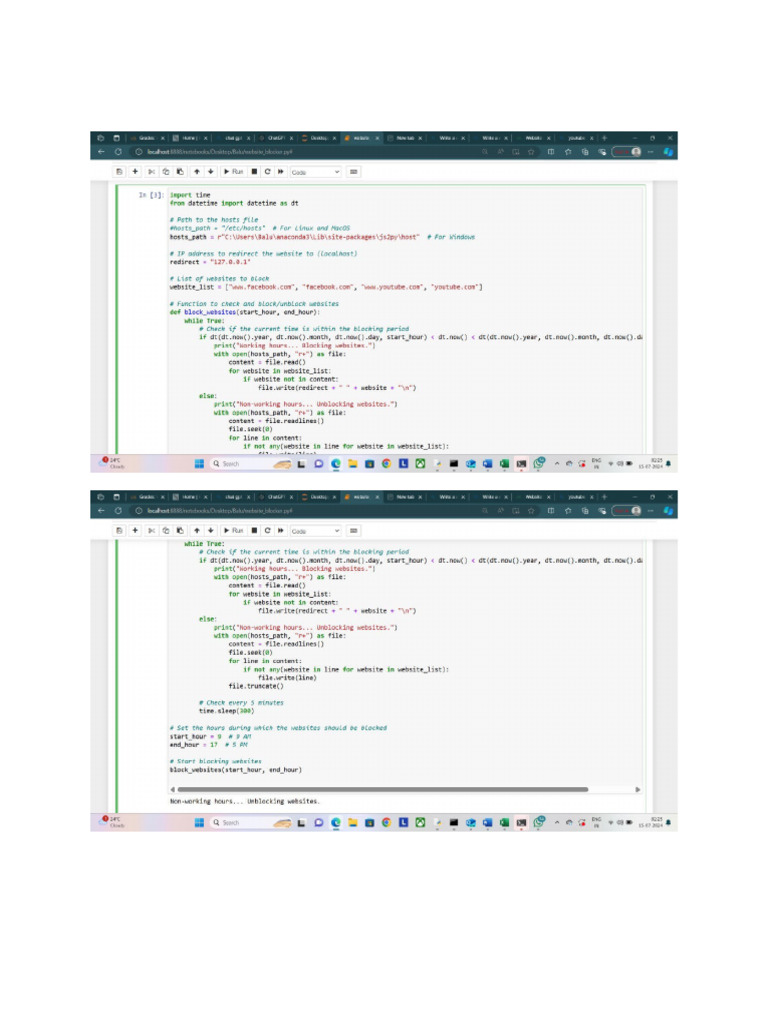Image resolution: width=768 pixels, height=1024 pixels.
Task: Interrupt the kernel in the upper screenshot toolbar
Action: coord(254,172)
